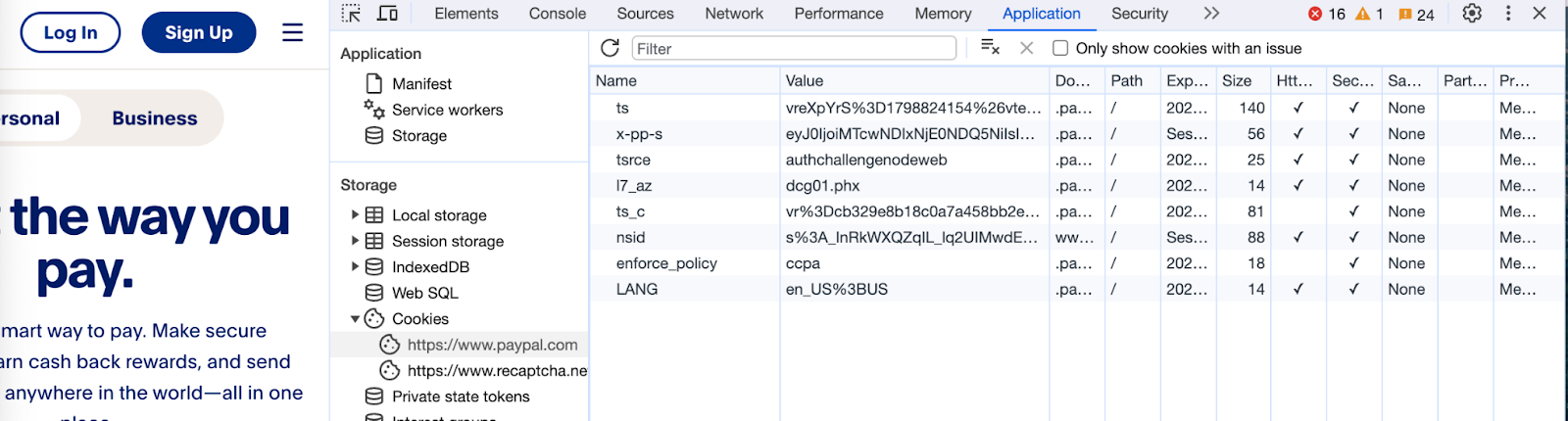
Task: Switch to the Sources tab
Action: (645, 14)
